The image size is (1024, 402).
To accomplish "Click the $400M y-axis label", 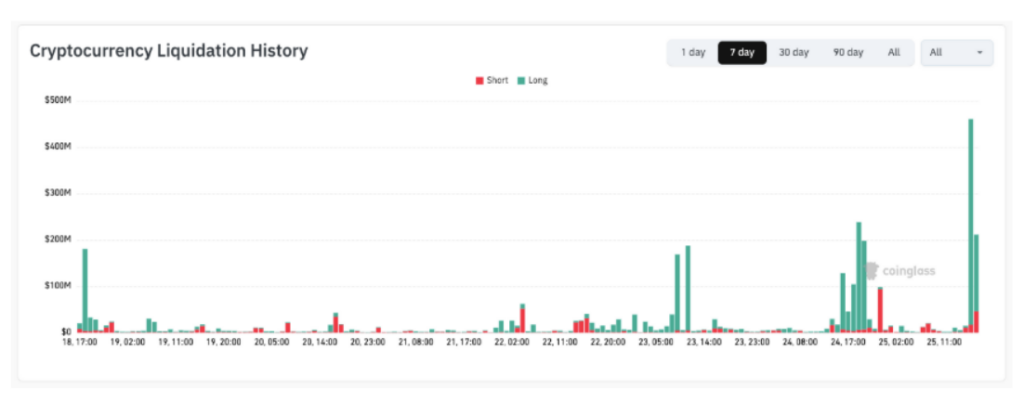I will click(58, 147).
